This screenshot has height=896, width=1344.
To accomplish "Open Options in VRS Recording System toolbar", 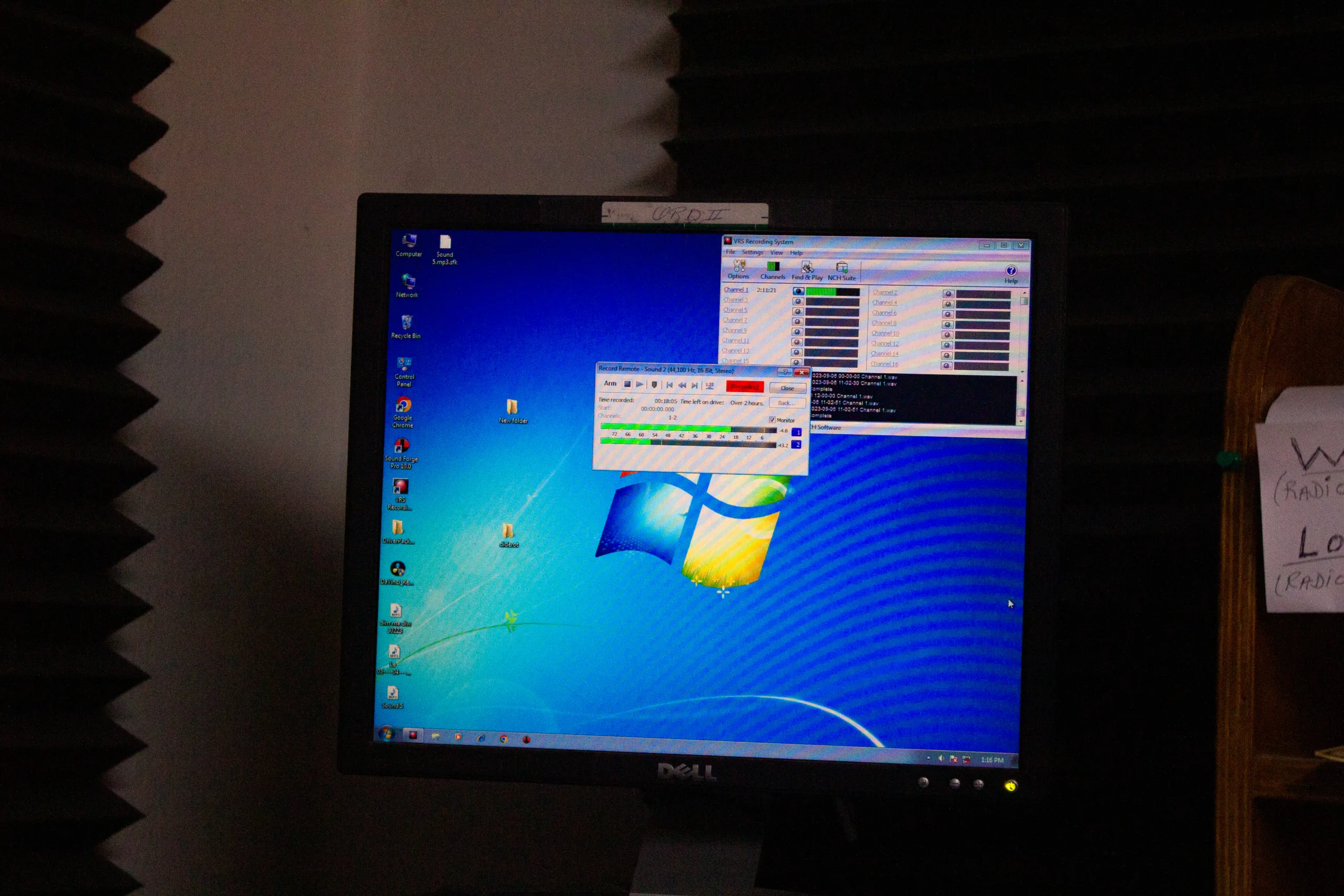I will pos(738,270).
